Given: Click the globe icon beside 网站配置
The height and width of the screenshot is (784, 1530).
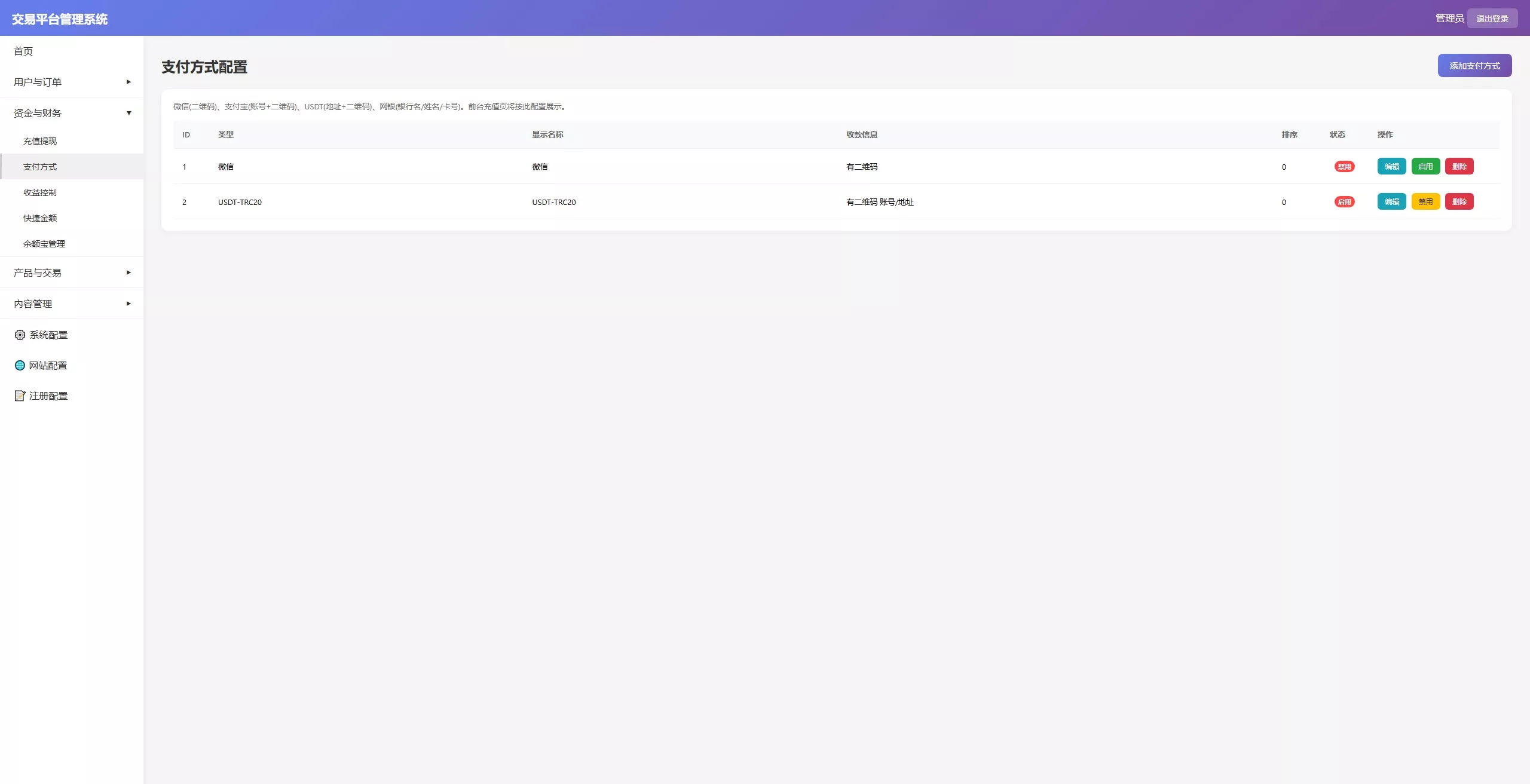Looking at the screenshot, I should tap(20, 365).
